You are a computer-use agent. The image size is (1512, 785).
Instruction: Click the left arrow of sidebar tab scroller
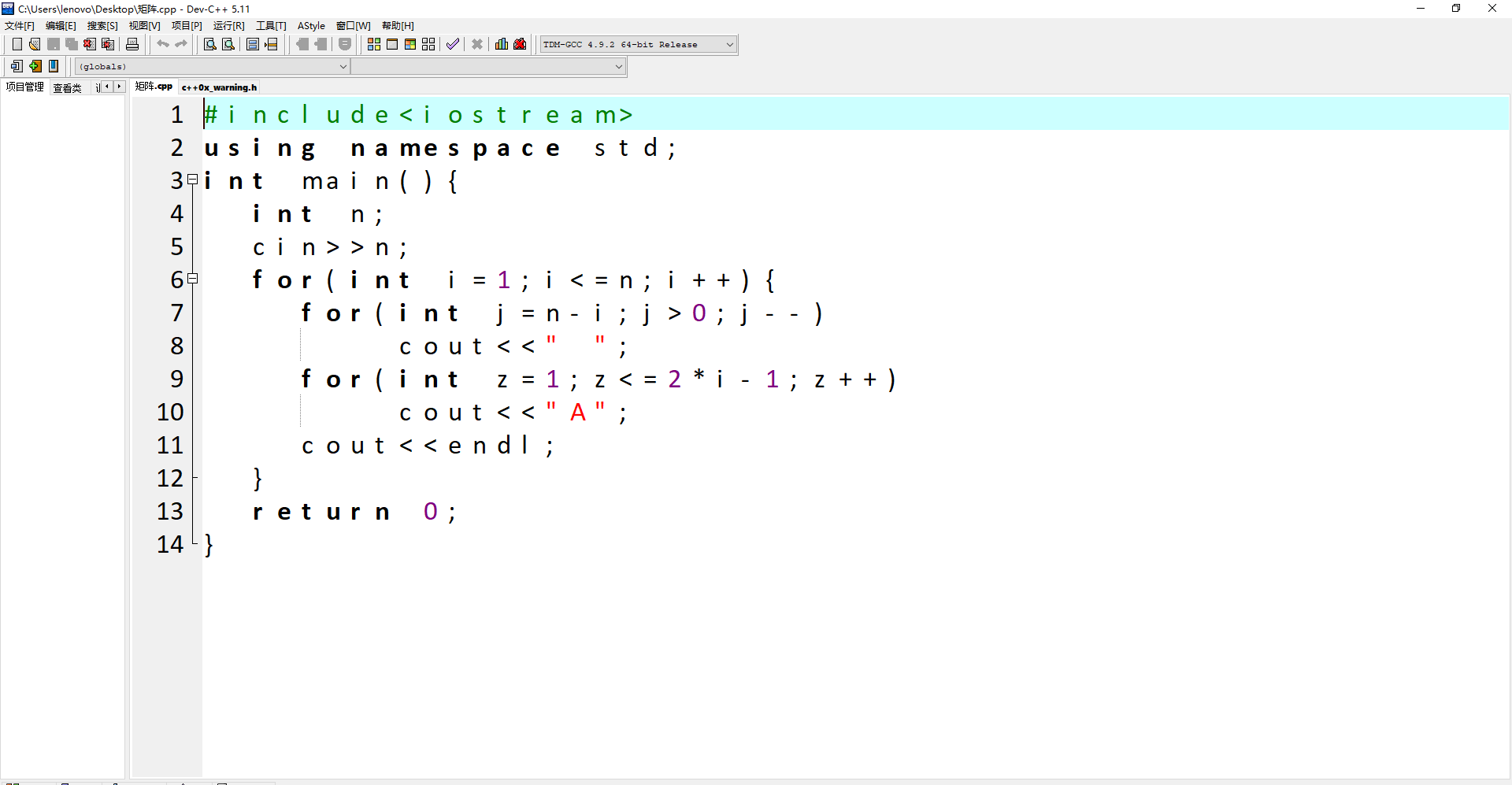coord(107,87)
